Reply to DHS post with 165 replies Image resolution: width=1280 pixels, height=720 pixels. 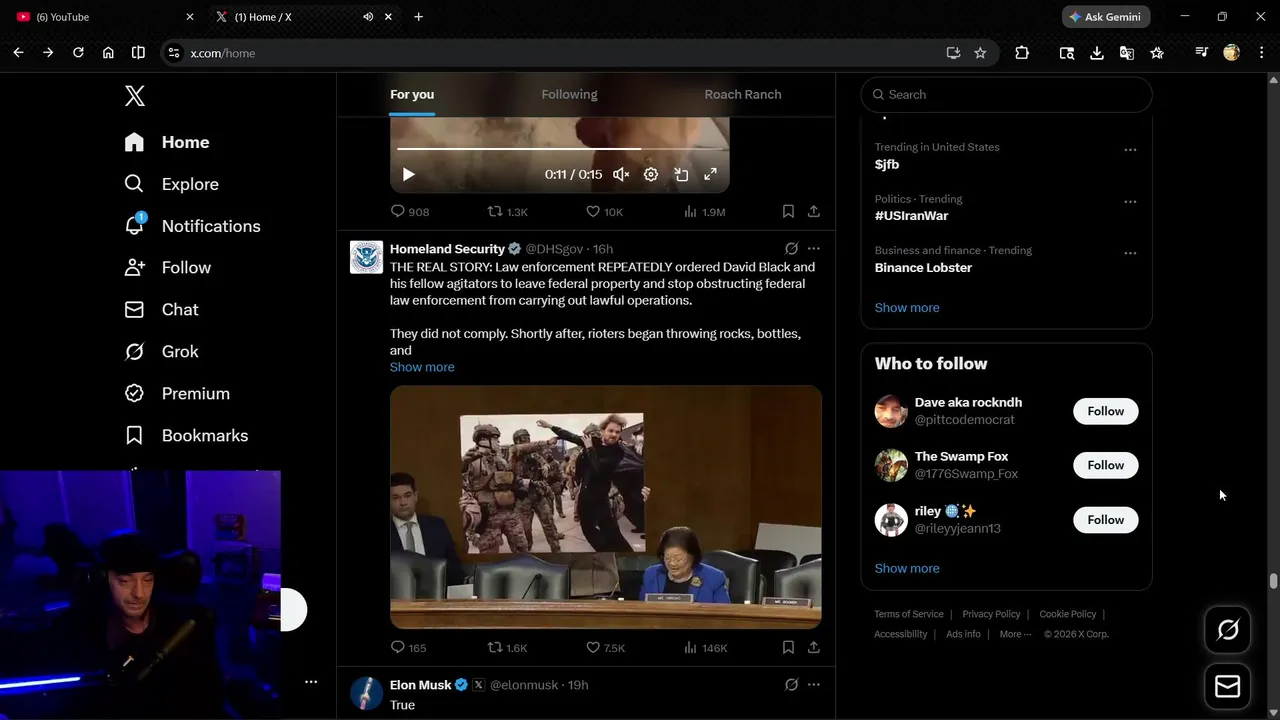[409, 648]
